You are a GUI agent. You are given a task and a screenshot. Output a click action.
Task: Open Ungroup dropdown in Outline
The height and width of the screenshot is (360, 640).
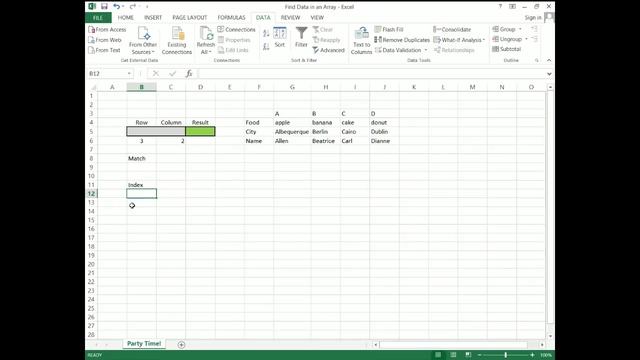click(526, 39)
